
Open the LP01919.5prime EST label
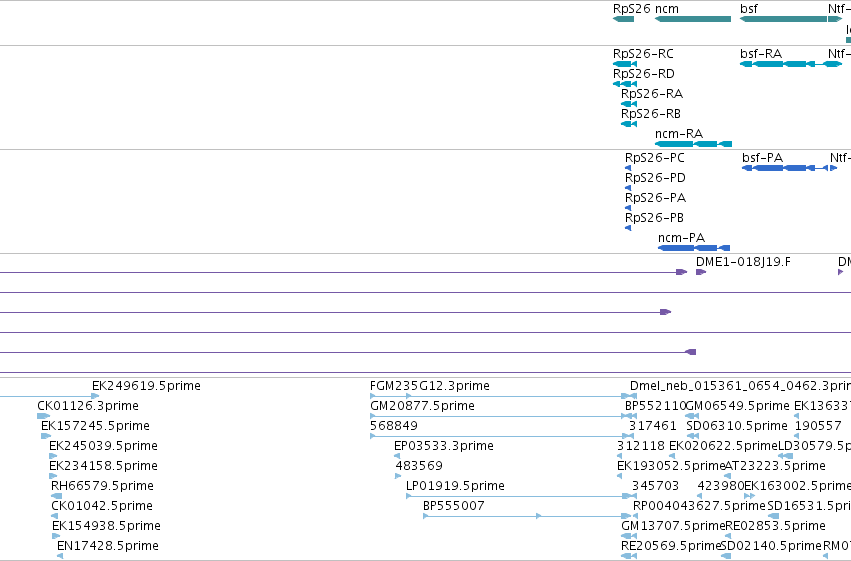(x=455, y=486)
